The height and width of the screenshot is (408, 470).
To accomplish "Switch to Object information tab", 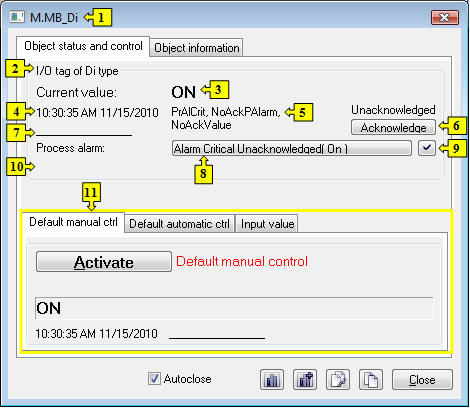I will click(x=196, y=48).
